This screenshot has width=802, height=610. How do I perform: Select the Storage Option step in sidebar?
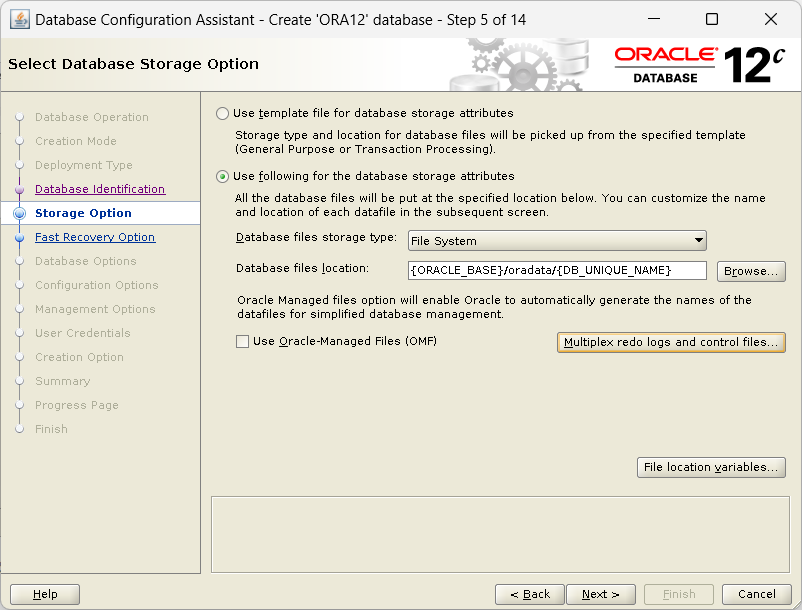pos(100,213)
